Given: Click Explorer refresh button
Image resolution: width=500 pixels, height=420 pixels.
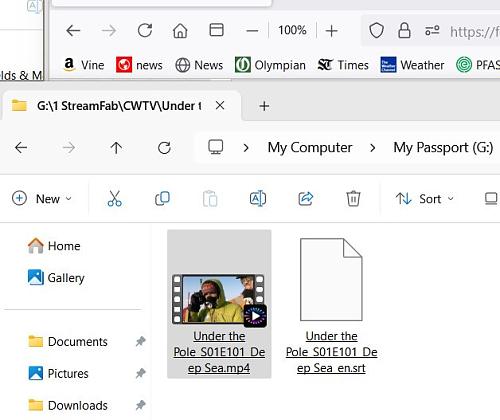Looking at the screenshot, I should [164, 147].
